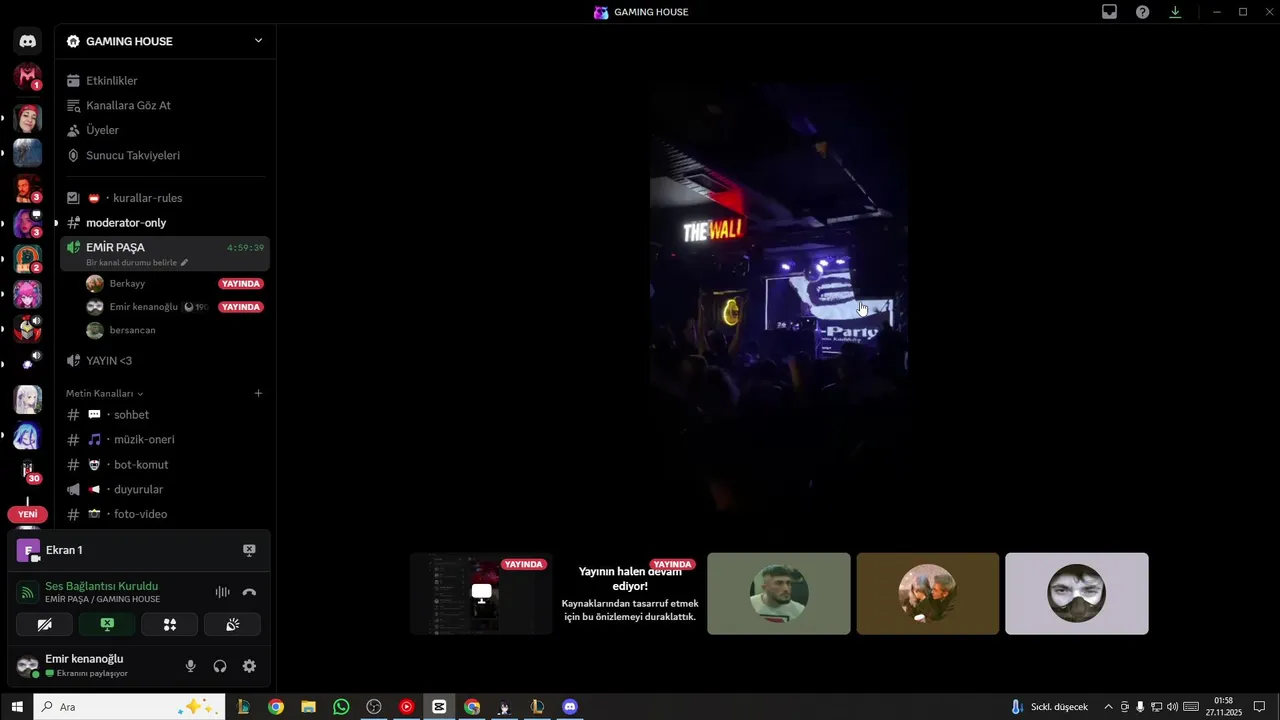Stop streaming with the Ekran 1 icon

[249, 550]
